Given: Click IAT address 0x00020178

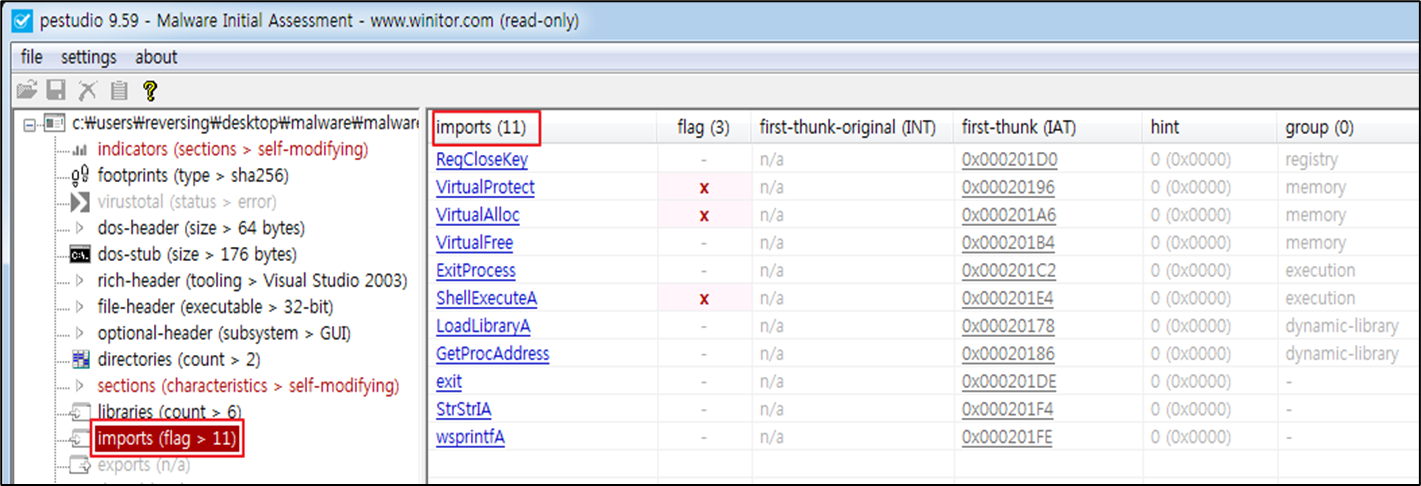Looking at the screenshot, I should 1008,326.
